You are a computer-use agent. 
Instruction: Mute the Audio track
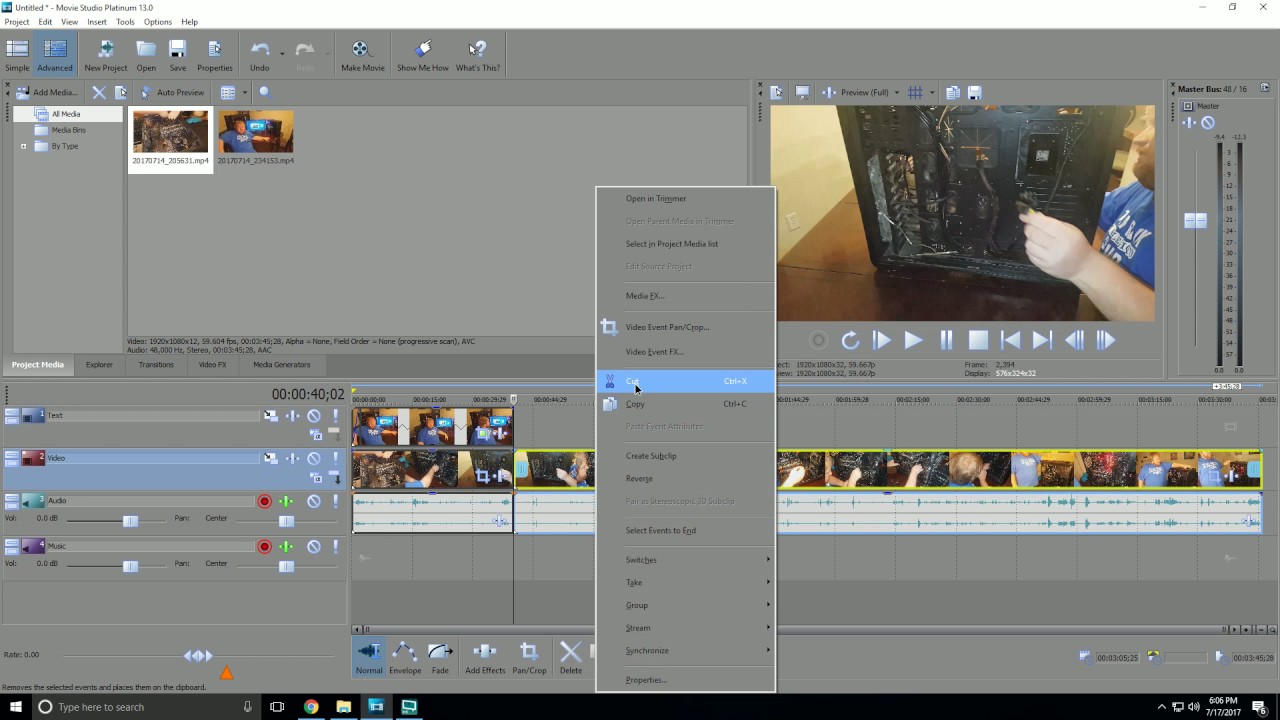pyautogui.click(x=314, y=501)
